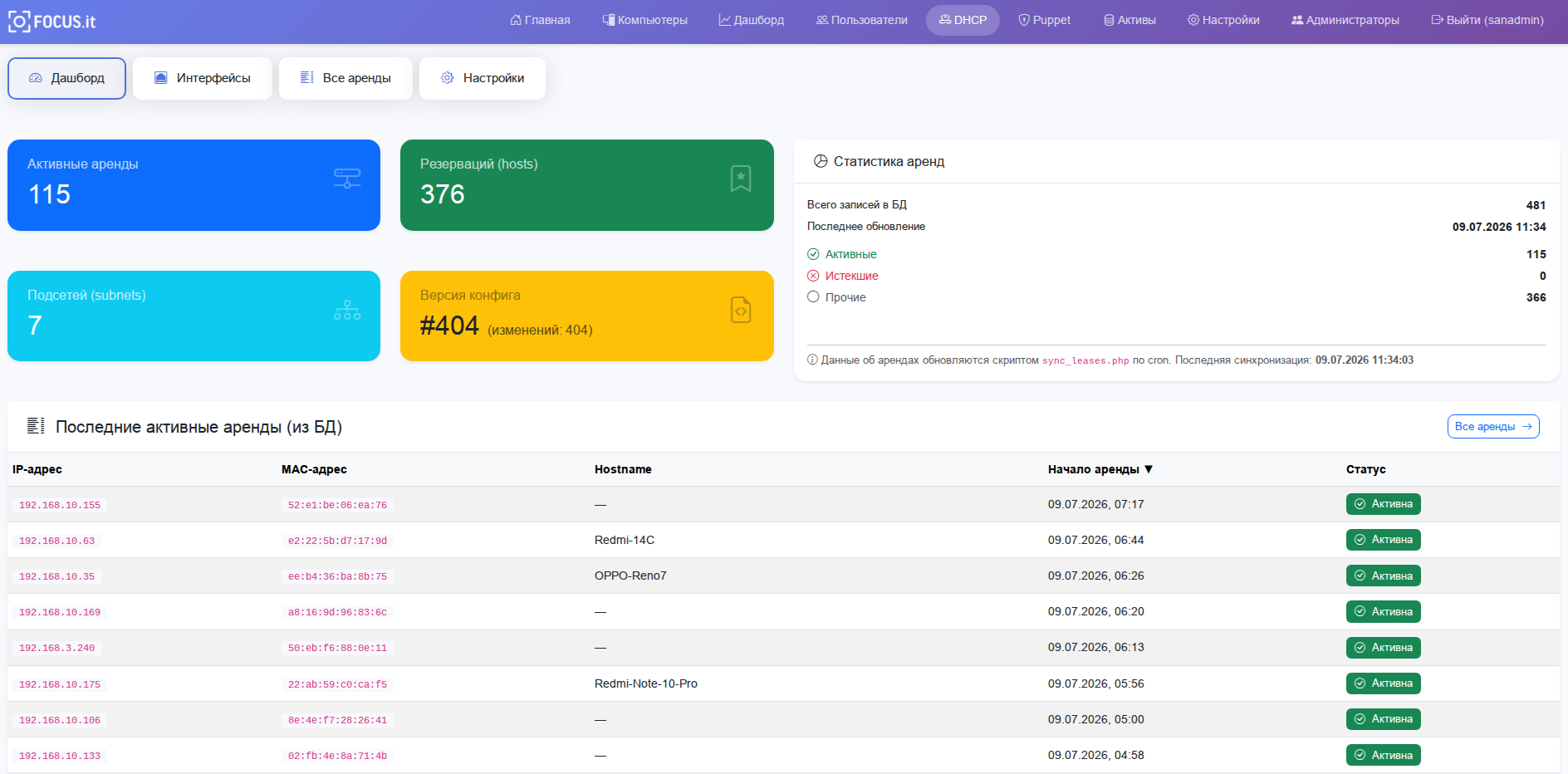Screen dimensions: 1568x774
Task: Click the pie chart icon beside Статистика аренд
Action: [x=821, y=161]
